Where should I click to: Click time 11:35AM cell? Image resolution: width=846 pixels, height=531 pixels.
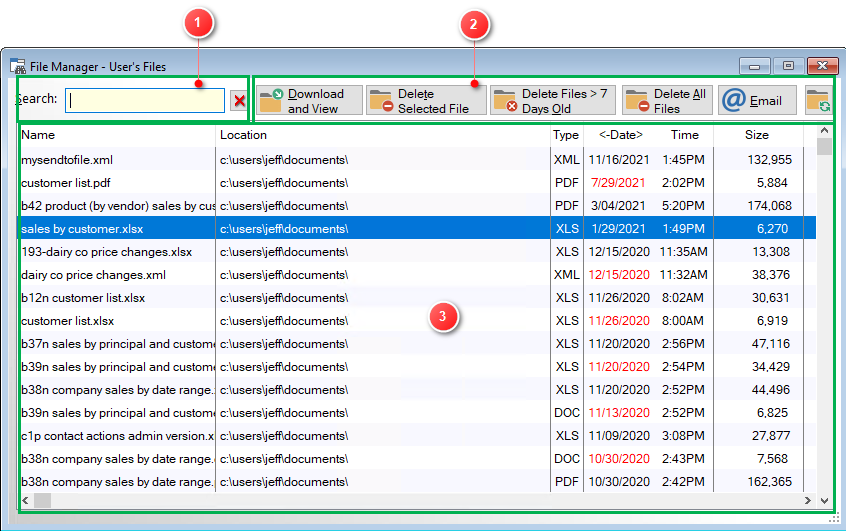(684, 252)
